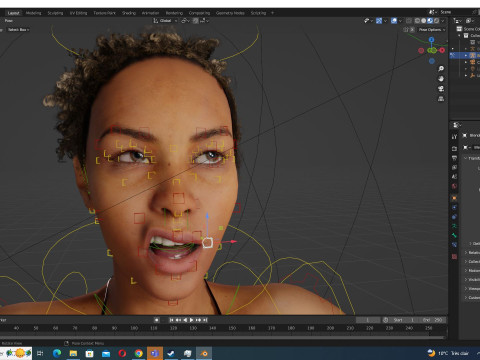
Task: Click the current frame number field
Action: (368, 320)
